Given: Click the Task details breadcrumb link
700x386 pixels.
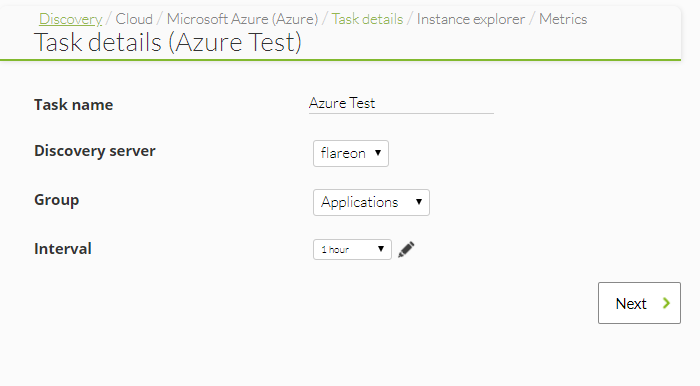Looking at the screenshot, I should 367,19.
